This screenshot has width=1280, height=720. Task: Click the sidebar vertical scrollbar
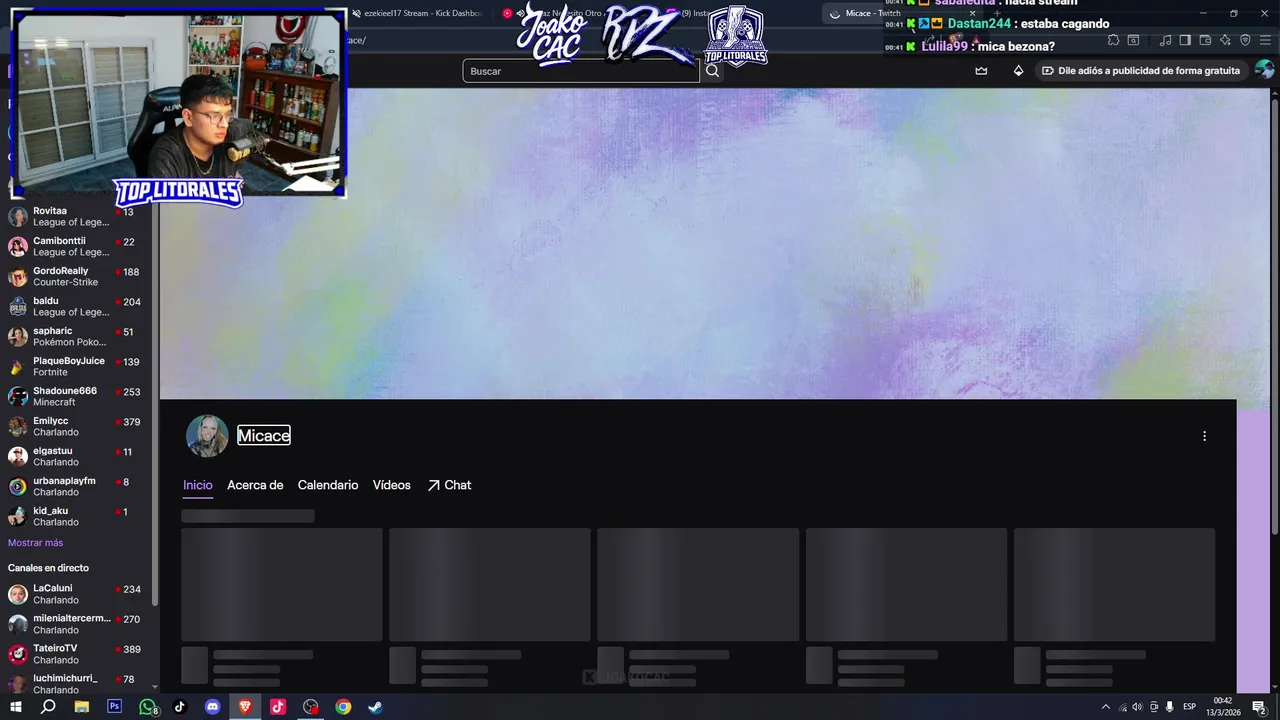[x=155, y=400]
